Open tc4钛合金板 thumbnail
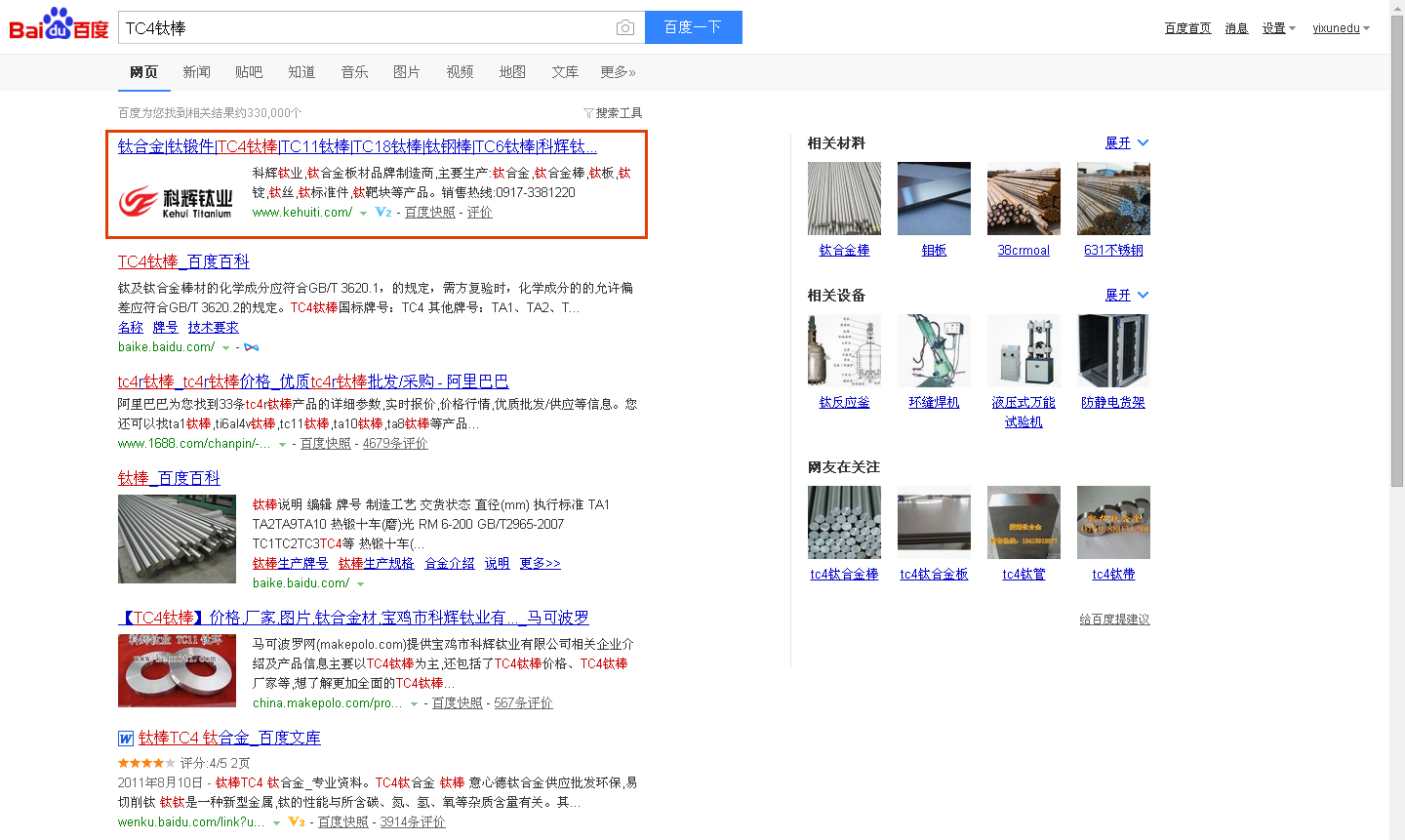This screenshot has width=1405, height=840. pos(934,523)
